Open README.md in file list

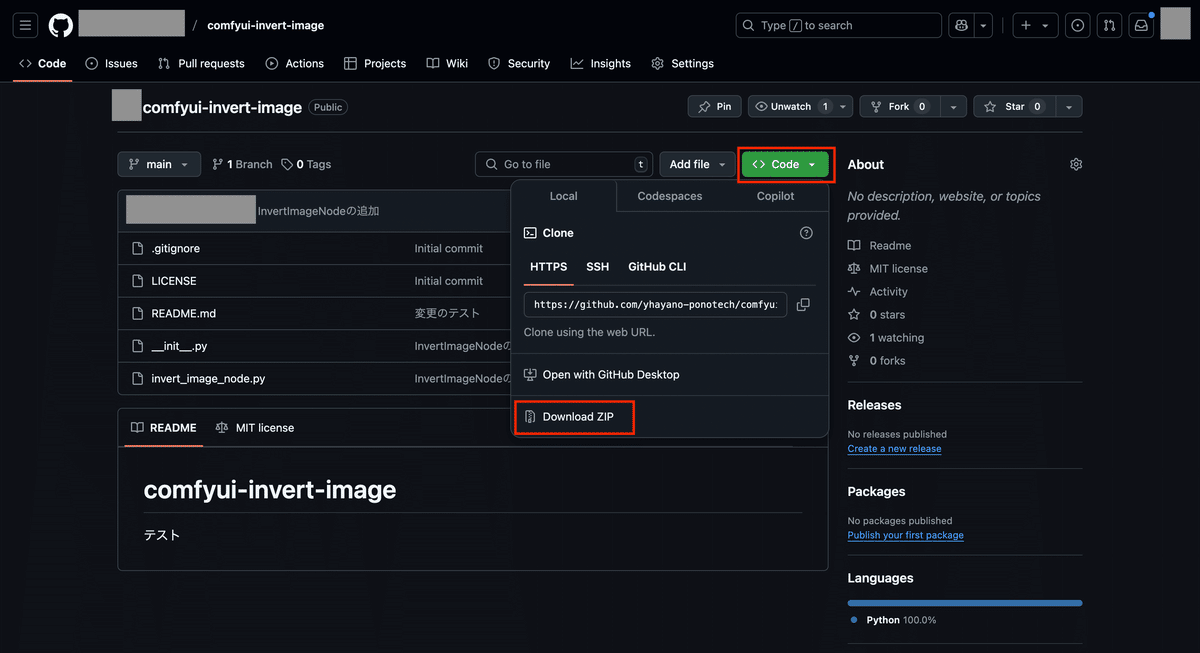point(183,313)
